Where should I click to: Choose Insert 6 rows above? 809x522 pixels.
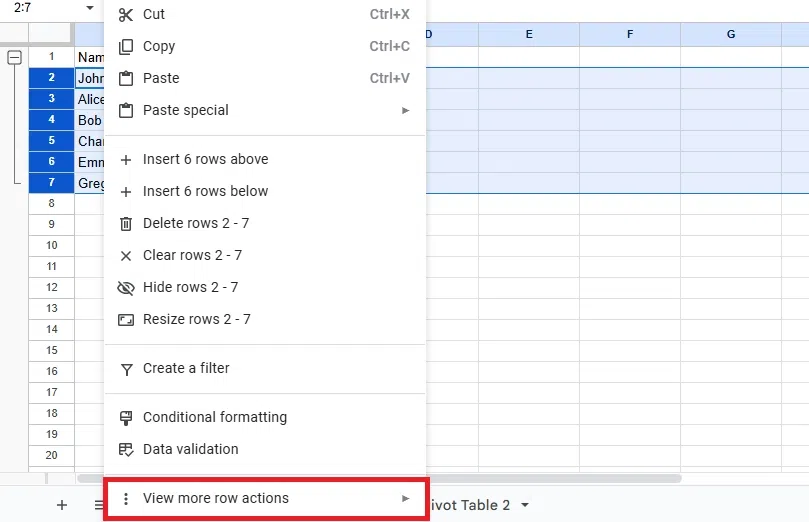pos(205,160)
